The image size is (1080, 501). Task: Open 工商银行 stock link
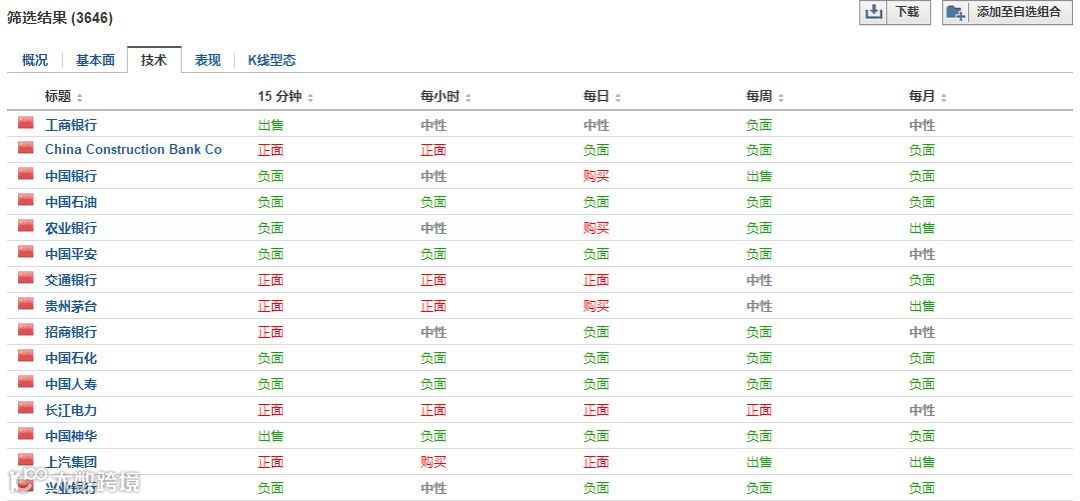click(x=71, y=125)
